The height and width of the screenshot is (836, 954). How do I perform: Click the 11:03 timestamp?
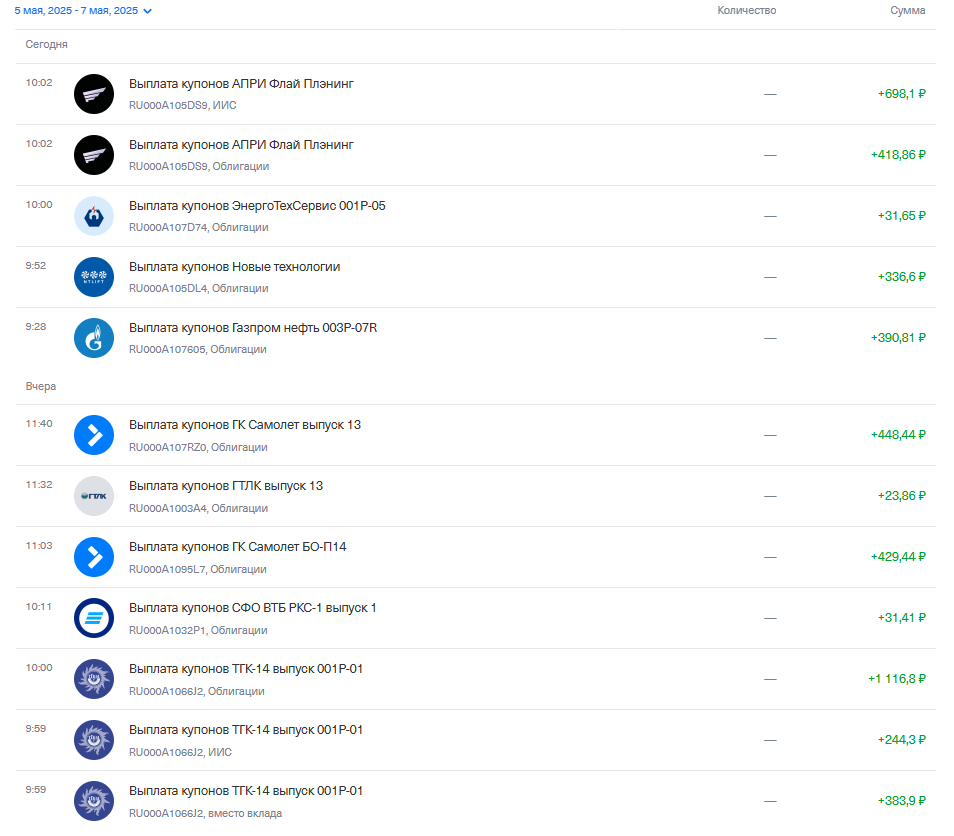click(x=39, y=545)
